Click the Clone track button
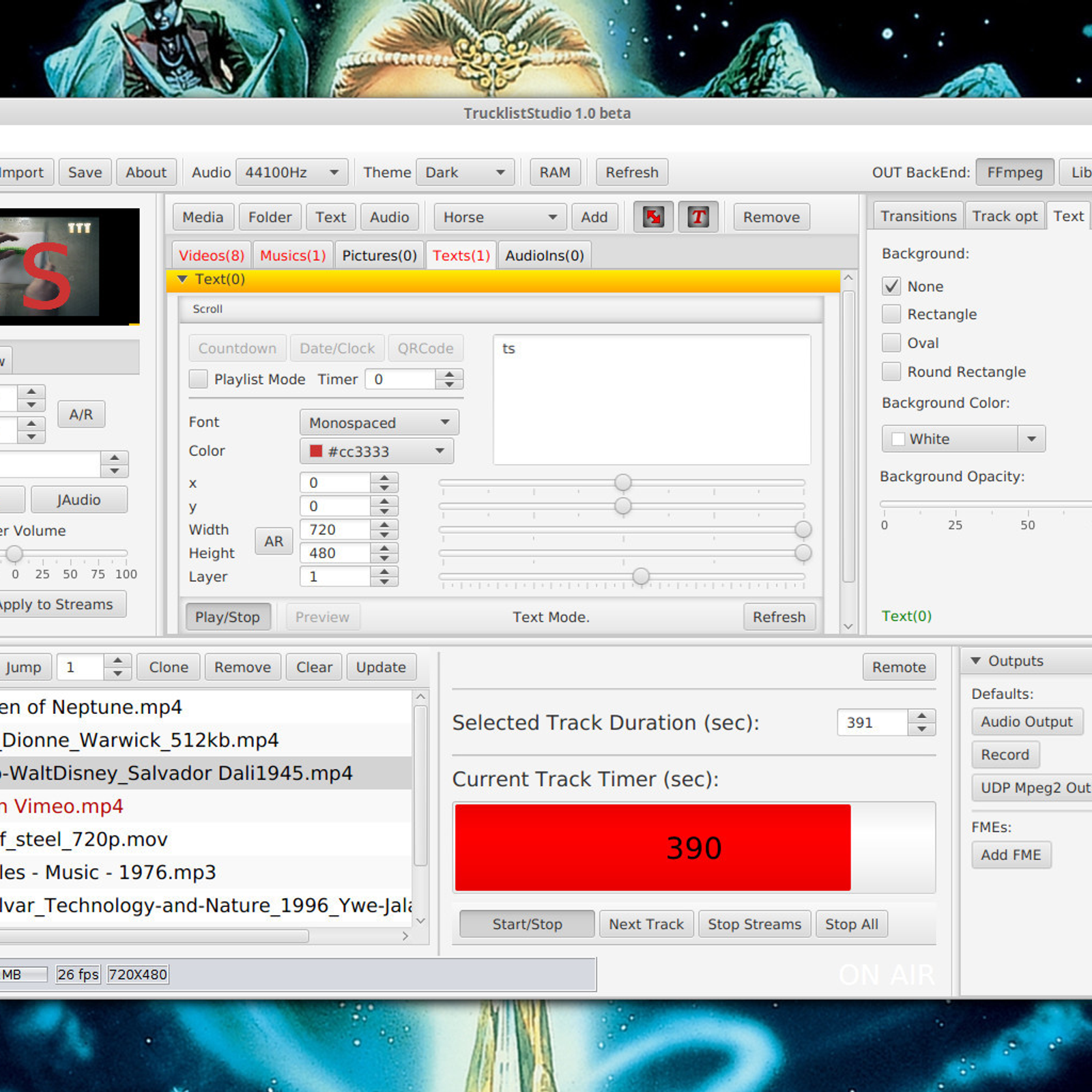The height and width of the screenshot is (1092, 1092). pos(169,667)
